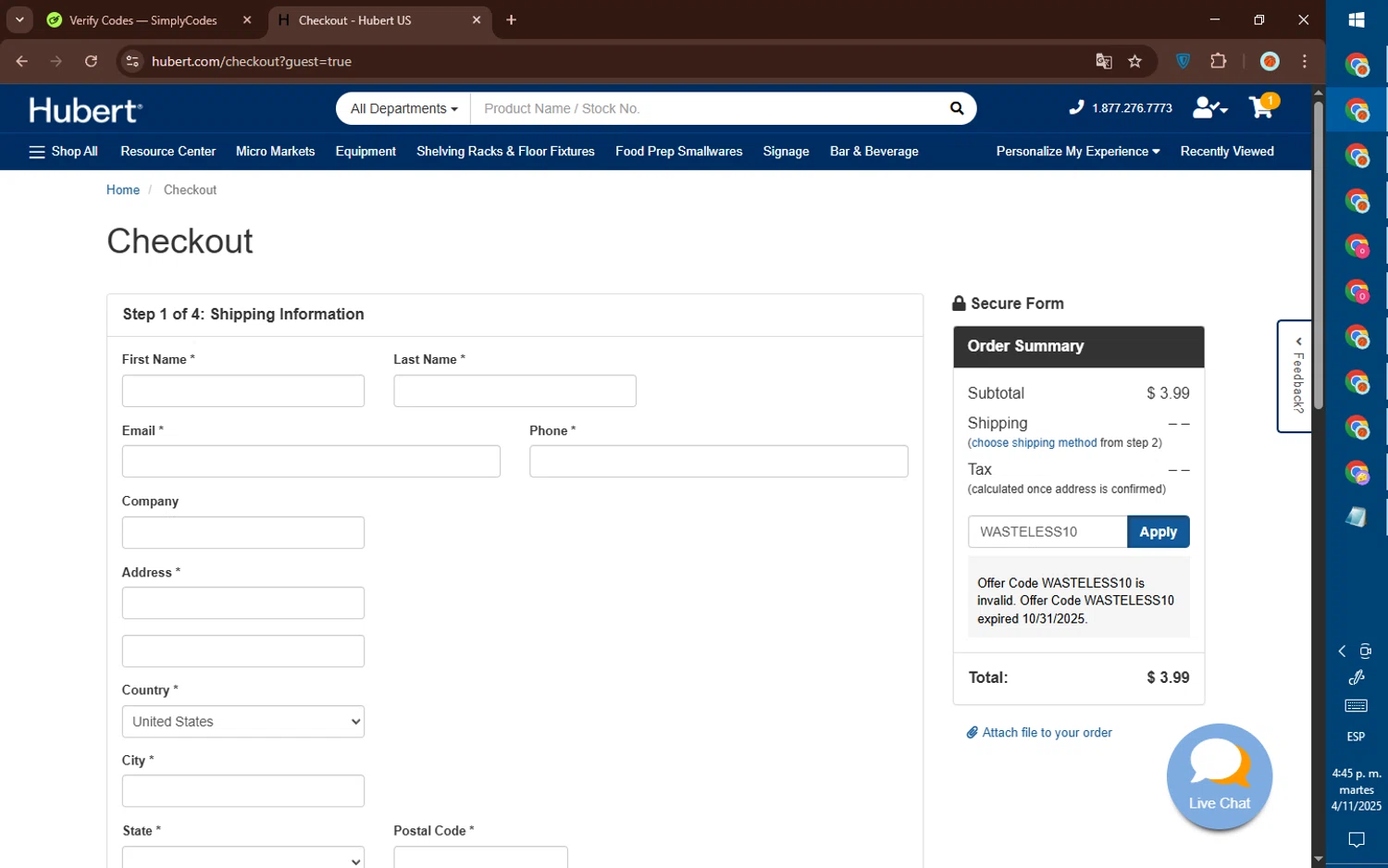Open Food Prep Smallwares menu
1388x868 pixels.
point(678,152)
